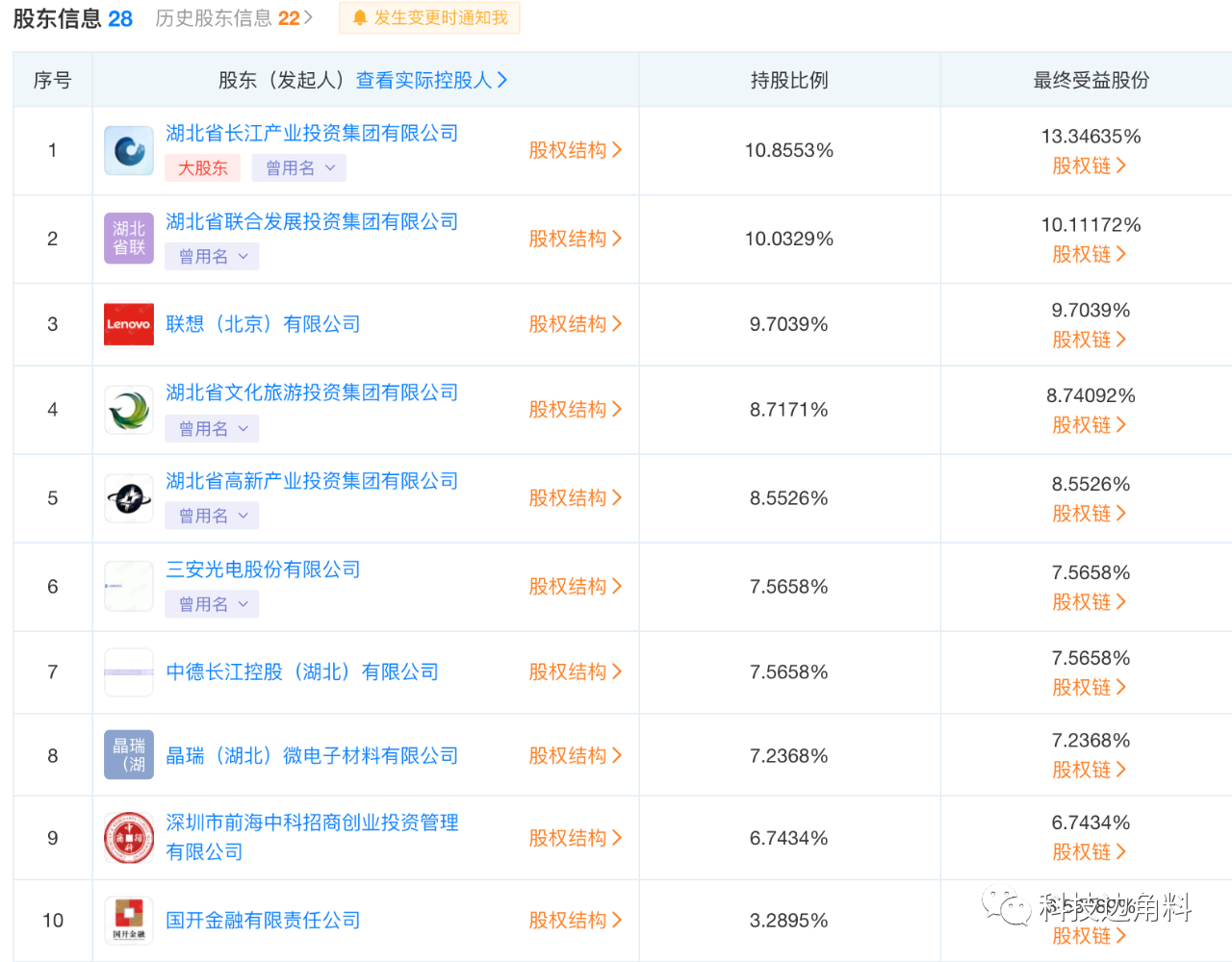
Task: Click the 湖北省高新产业投资集团 logo
Action: point(129,498)
